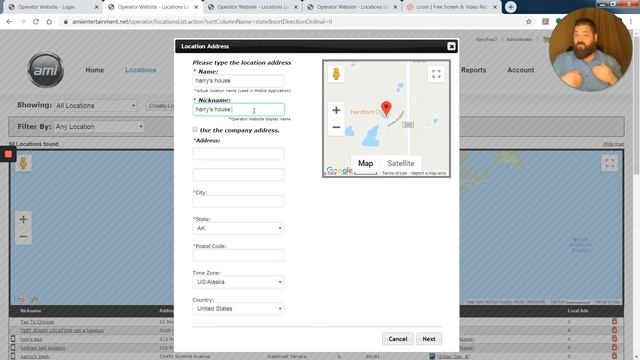The width and height of the screenshot is (640, 360).
Task: Bookmark this page with star icon
Action: point(529,22)
